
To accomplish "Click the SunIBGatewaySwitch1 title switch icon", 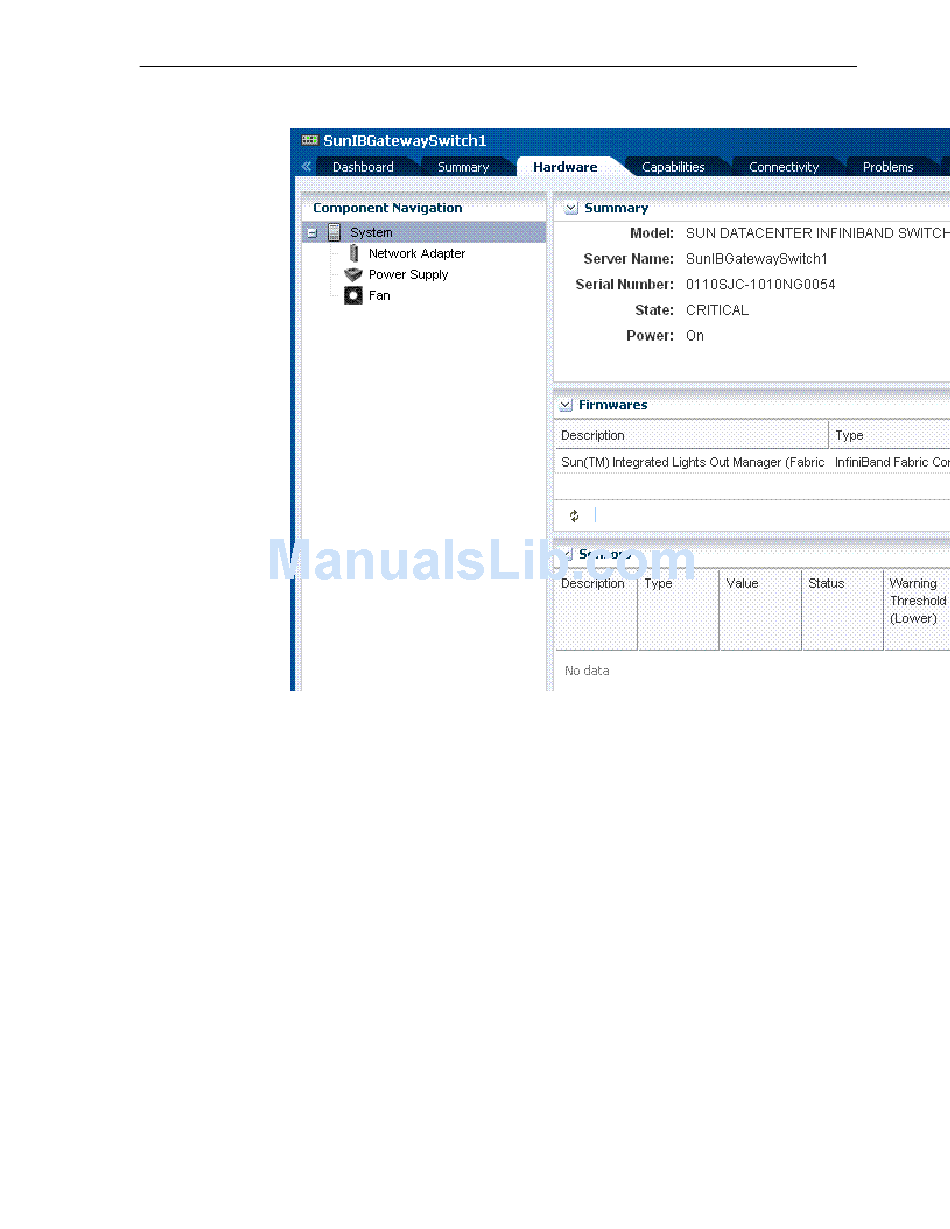I will coord(309,140).
